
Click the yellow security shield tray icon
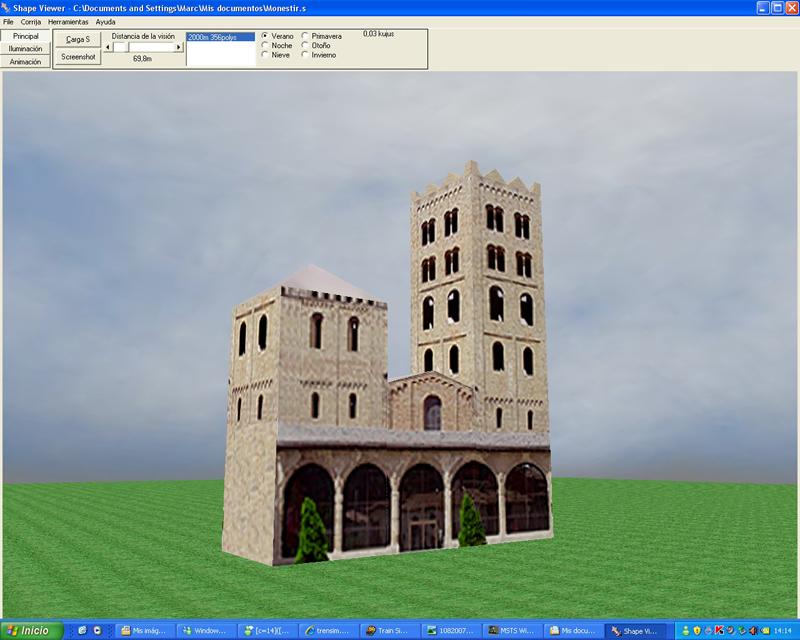tap(696, 631)
